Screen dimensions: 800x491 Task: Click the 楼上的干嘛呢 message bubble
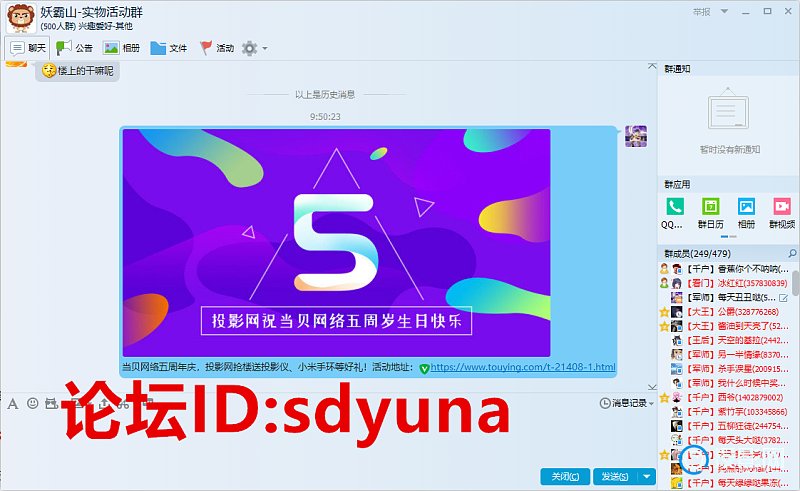[x=78, y=71]
